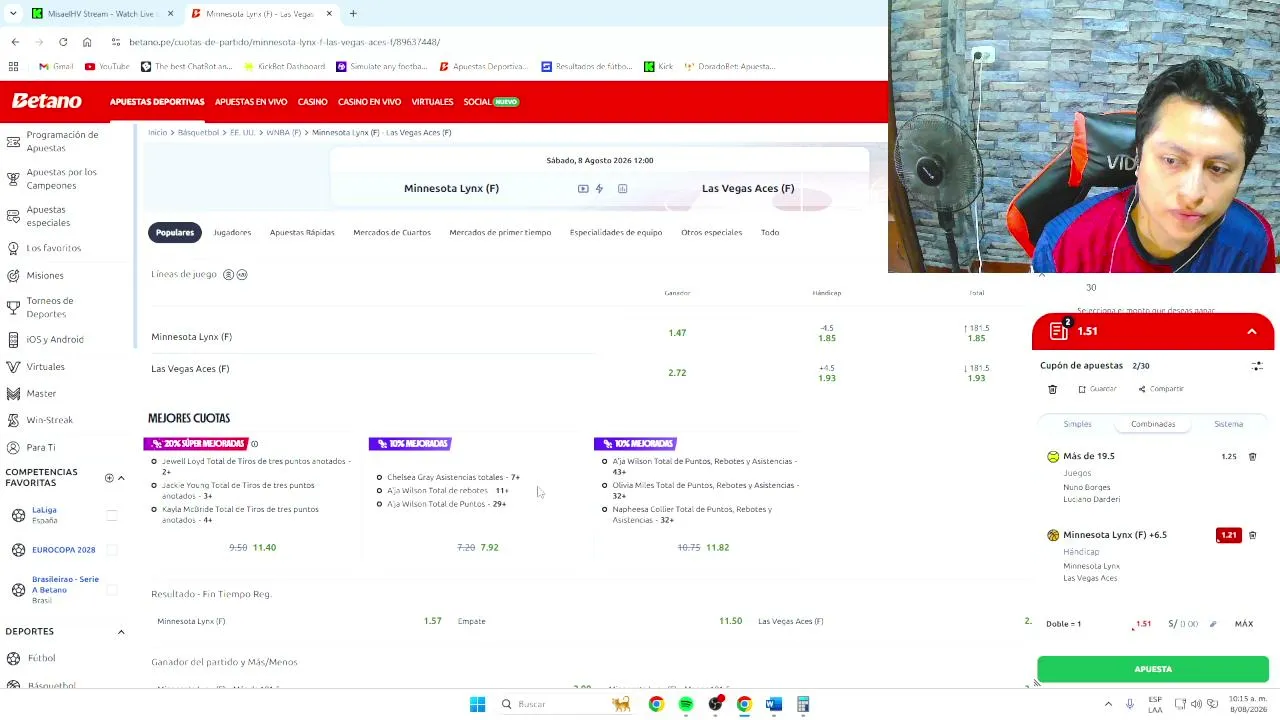Viewport: 1280px width, 720px height.
Task: Open the Calculator from the taskbar
Action: (802, 704)
